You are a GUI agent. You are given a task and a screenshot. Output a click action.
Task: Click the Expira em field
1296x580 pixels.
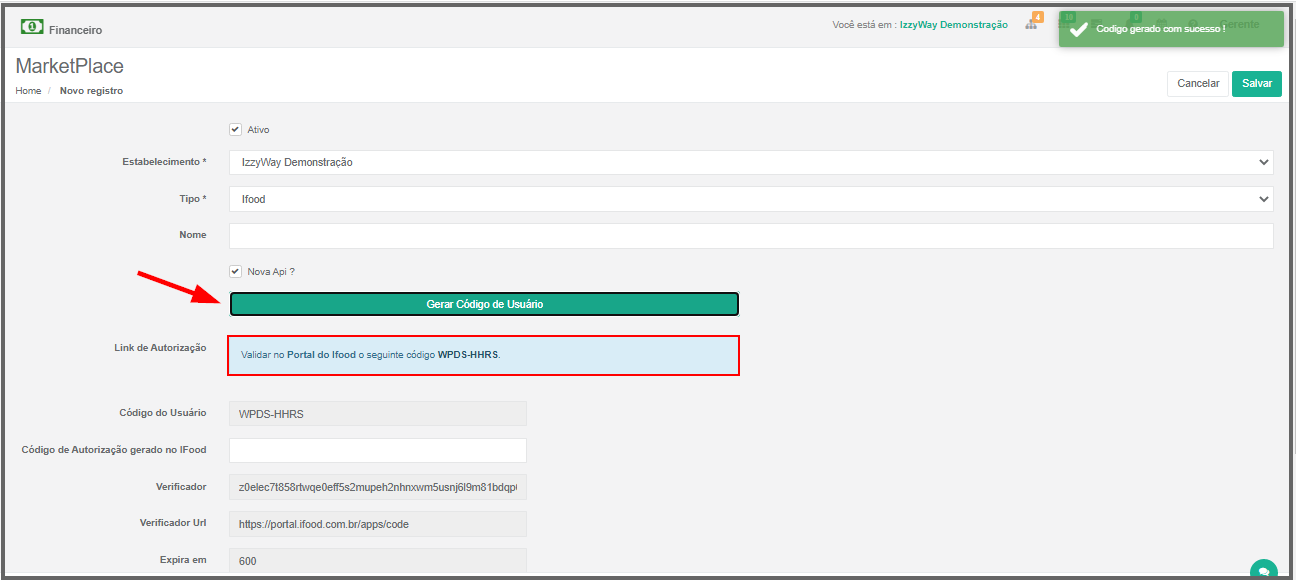coord(378,560)
